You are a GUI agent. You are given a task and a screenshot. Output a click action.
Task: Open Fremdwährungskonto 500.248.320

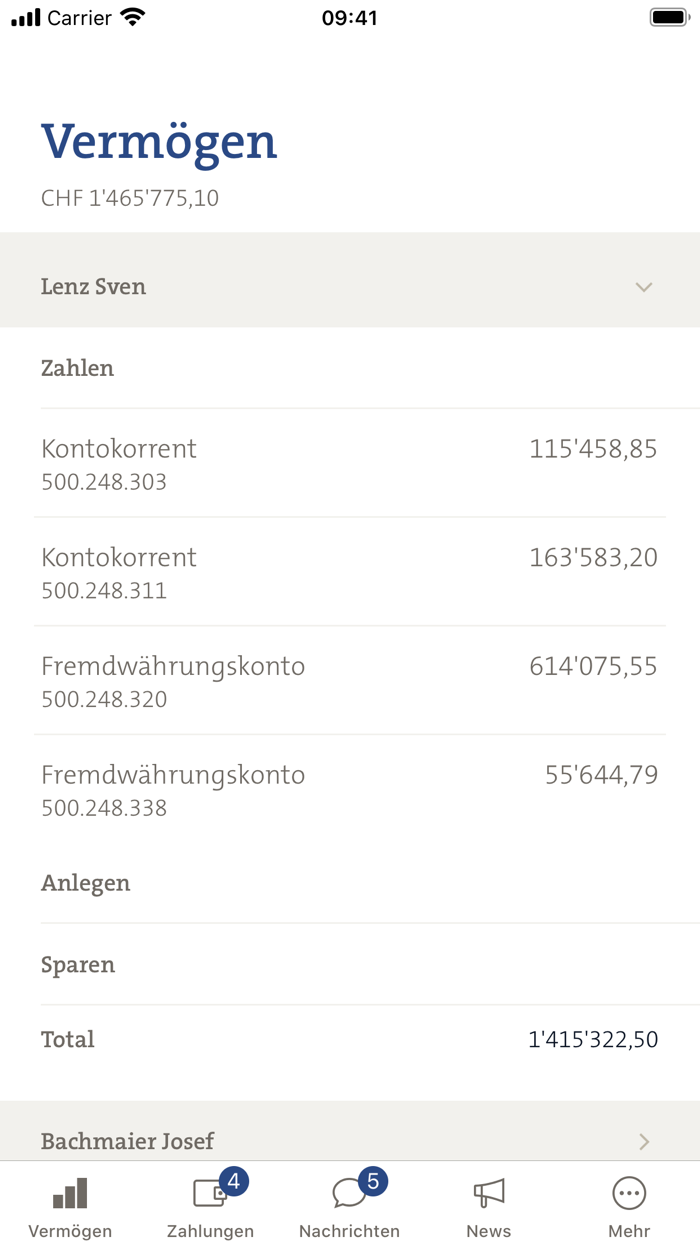[x=350, y=681]
